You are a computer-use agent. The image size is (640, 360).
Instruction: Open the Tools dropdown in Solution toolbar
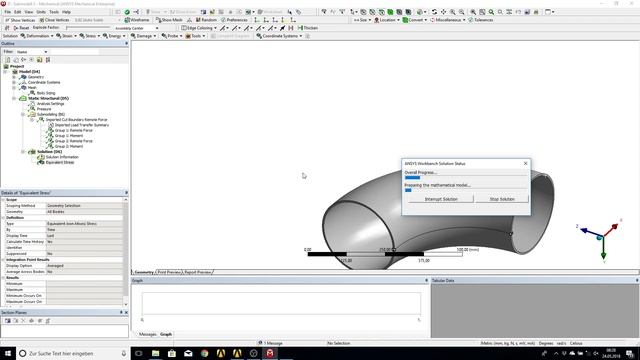click(196, 36)
